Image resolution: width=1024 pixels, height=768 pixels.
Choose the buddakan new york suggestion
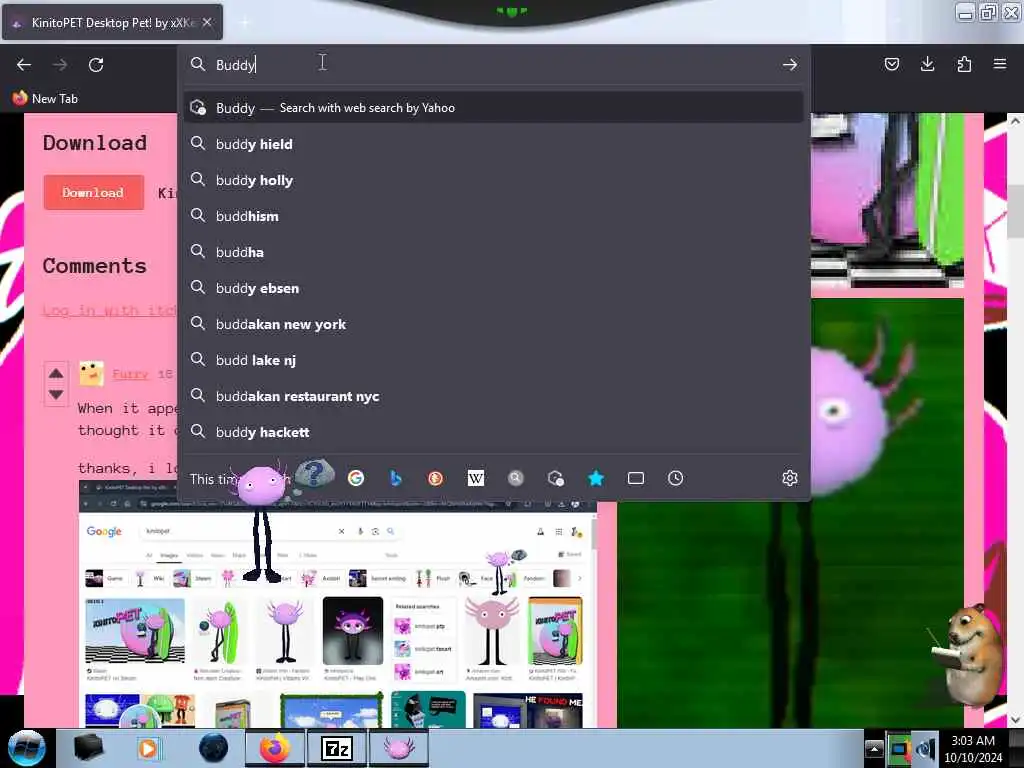tap(493, 324)
